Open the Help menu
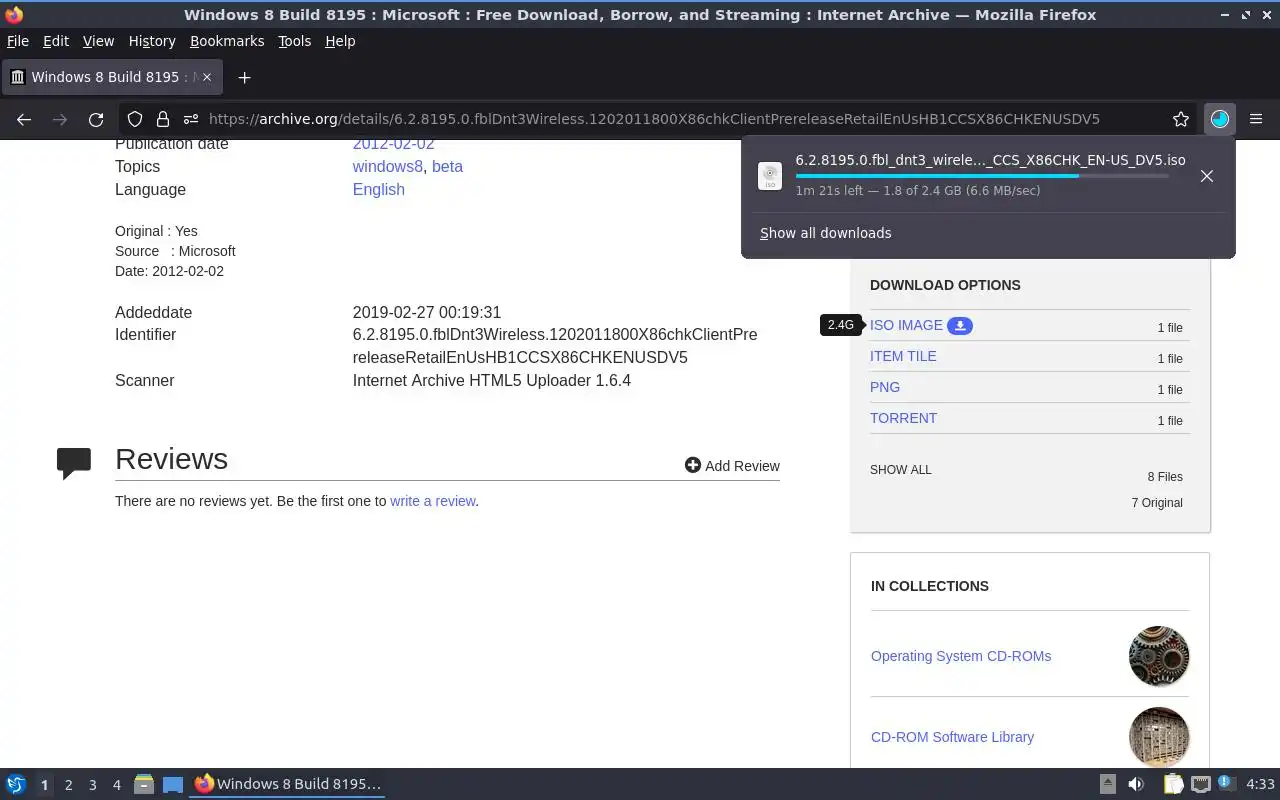The height and width of the screenshot is (800, 1280). pyautogui.click(x=340, y=41)
